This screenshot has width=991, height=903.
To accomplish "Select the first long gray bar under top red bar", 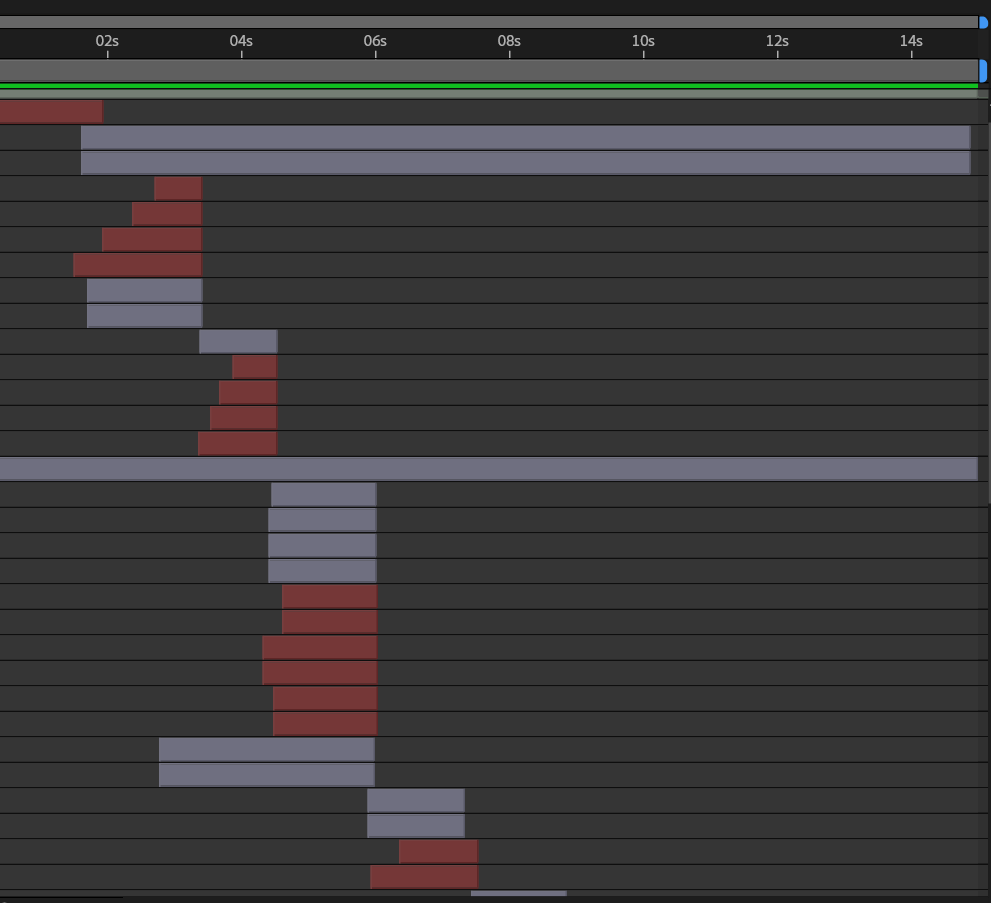I will pyautogui.click(x=525, y=137).
